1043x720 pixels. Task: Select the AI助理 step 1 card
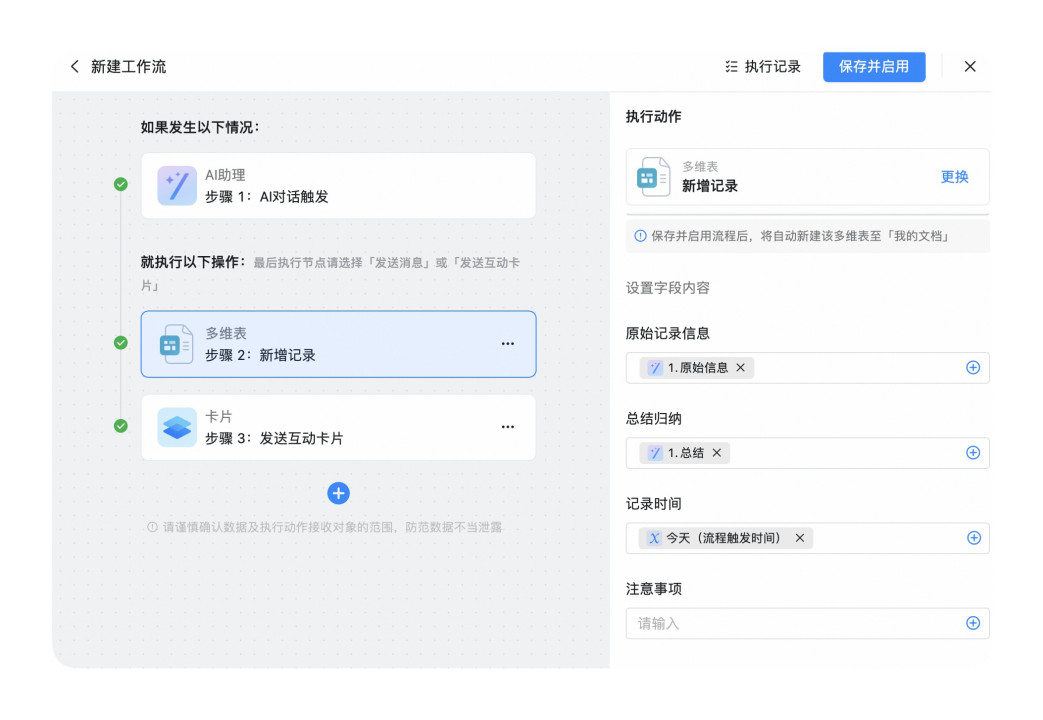tap(338, 186)
